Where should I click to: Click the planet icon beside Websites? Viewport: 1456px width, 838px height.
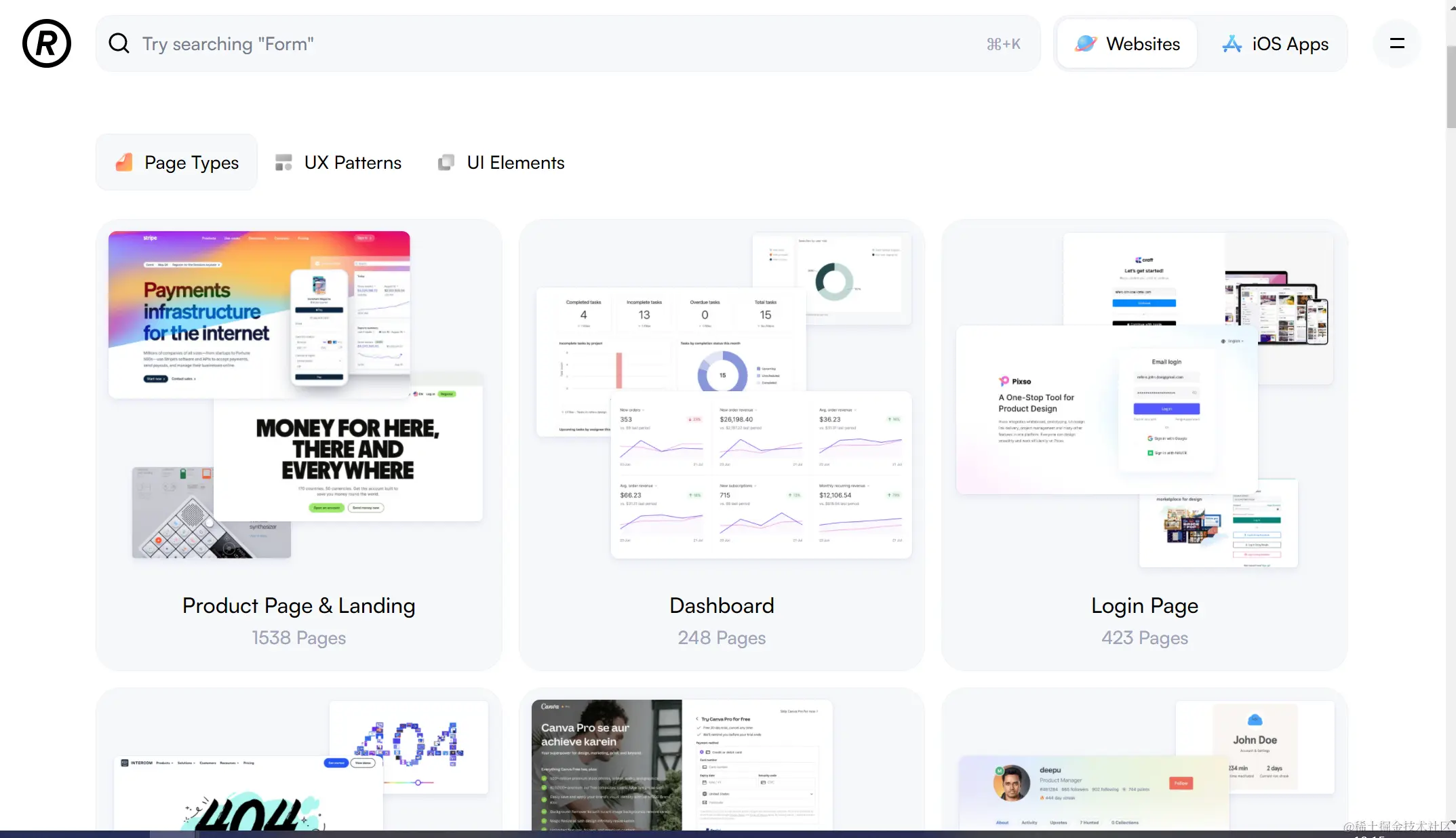[x=1086, y=43]
